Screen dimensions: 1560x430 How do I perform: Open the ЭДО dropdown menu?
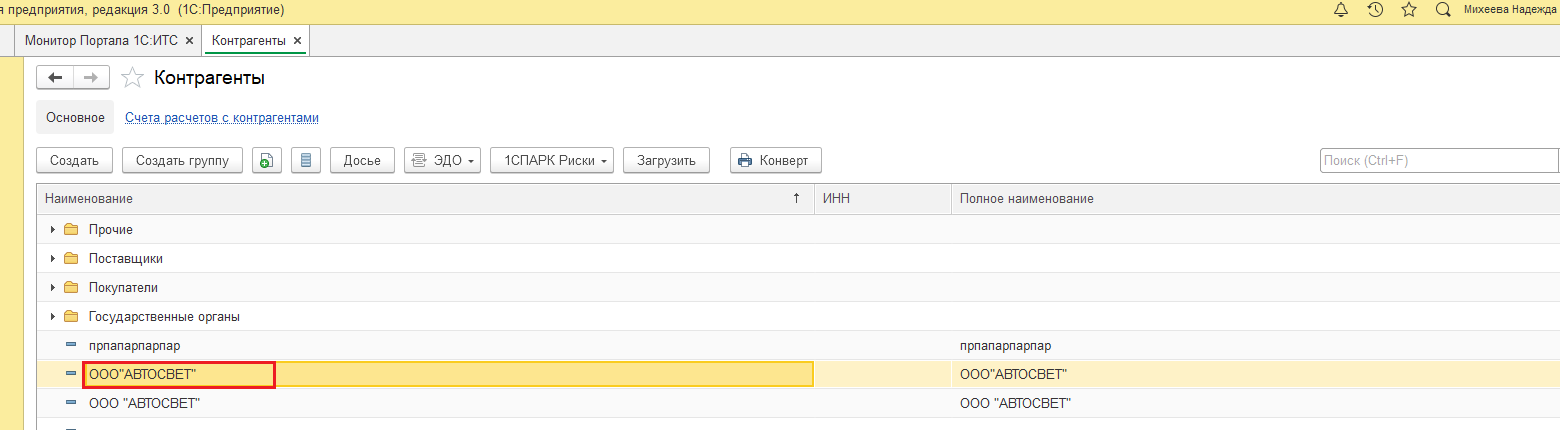click(x=443, y=160)
